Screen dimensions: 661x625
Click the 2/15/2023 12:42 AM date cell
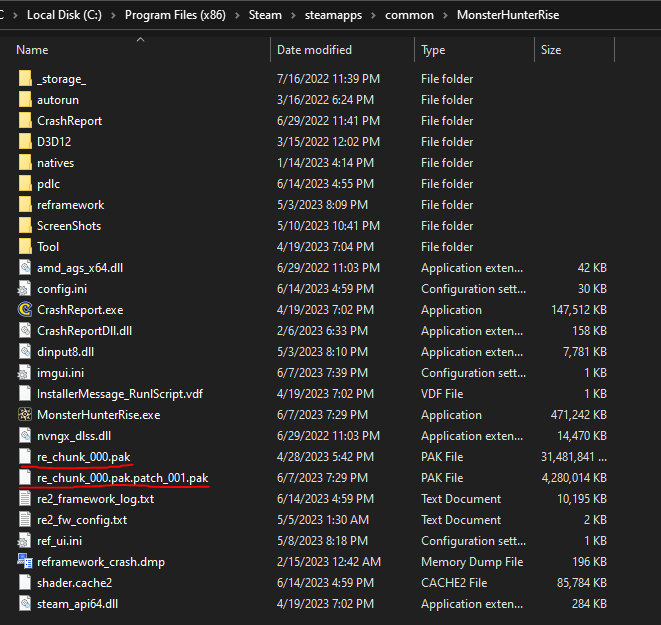(x=329, y=562)
